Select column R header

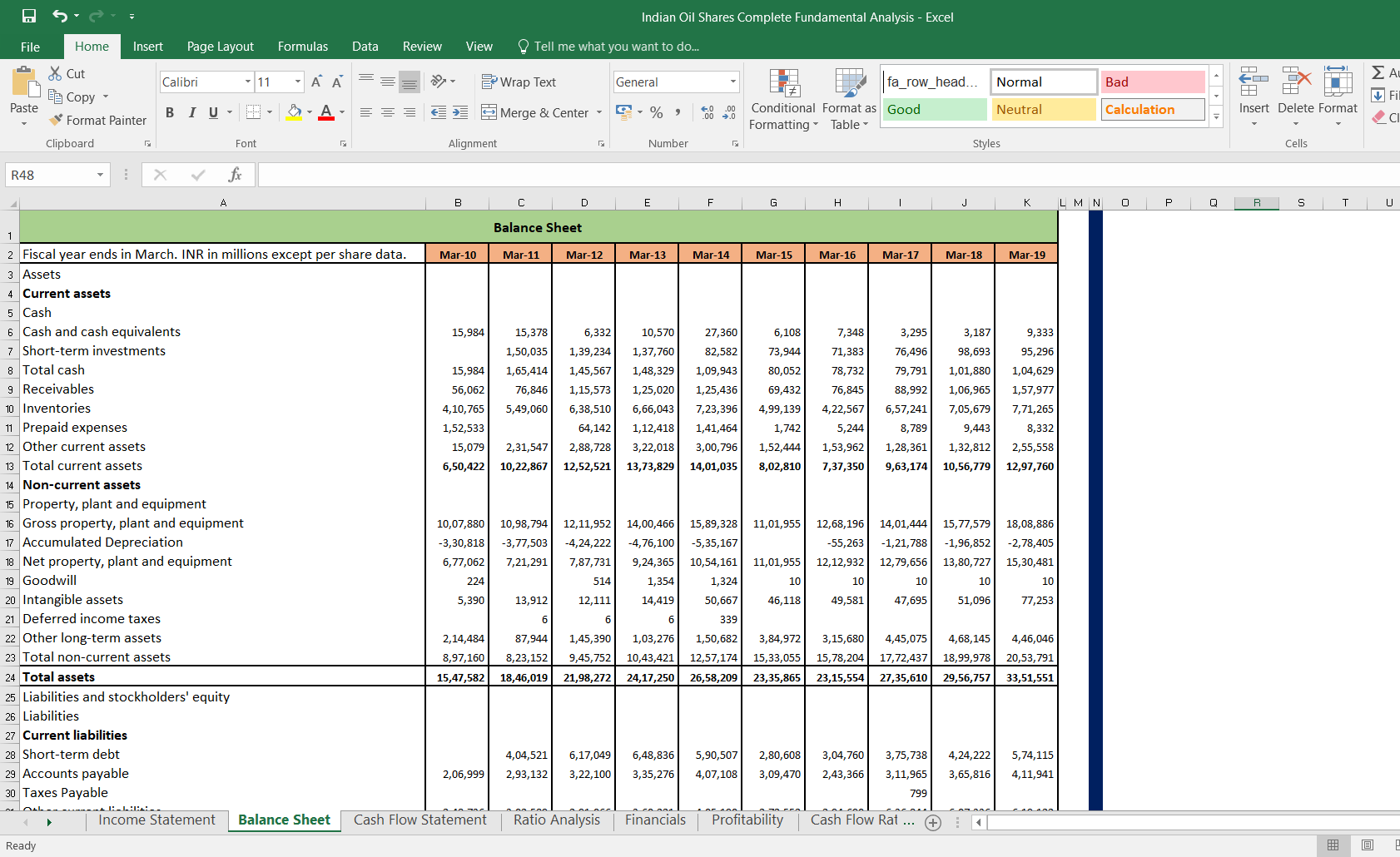point(1257,203)
